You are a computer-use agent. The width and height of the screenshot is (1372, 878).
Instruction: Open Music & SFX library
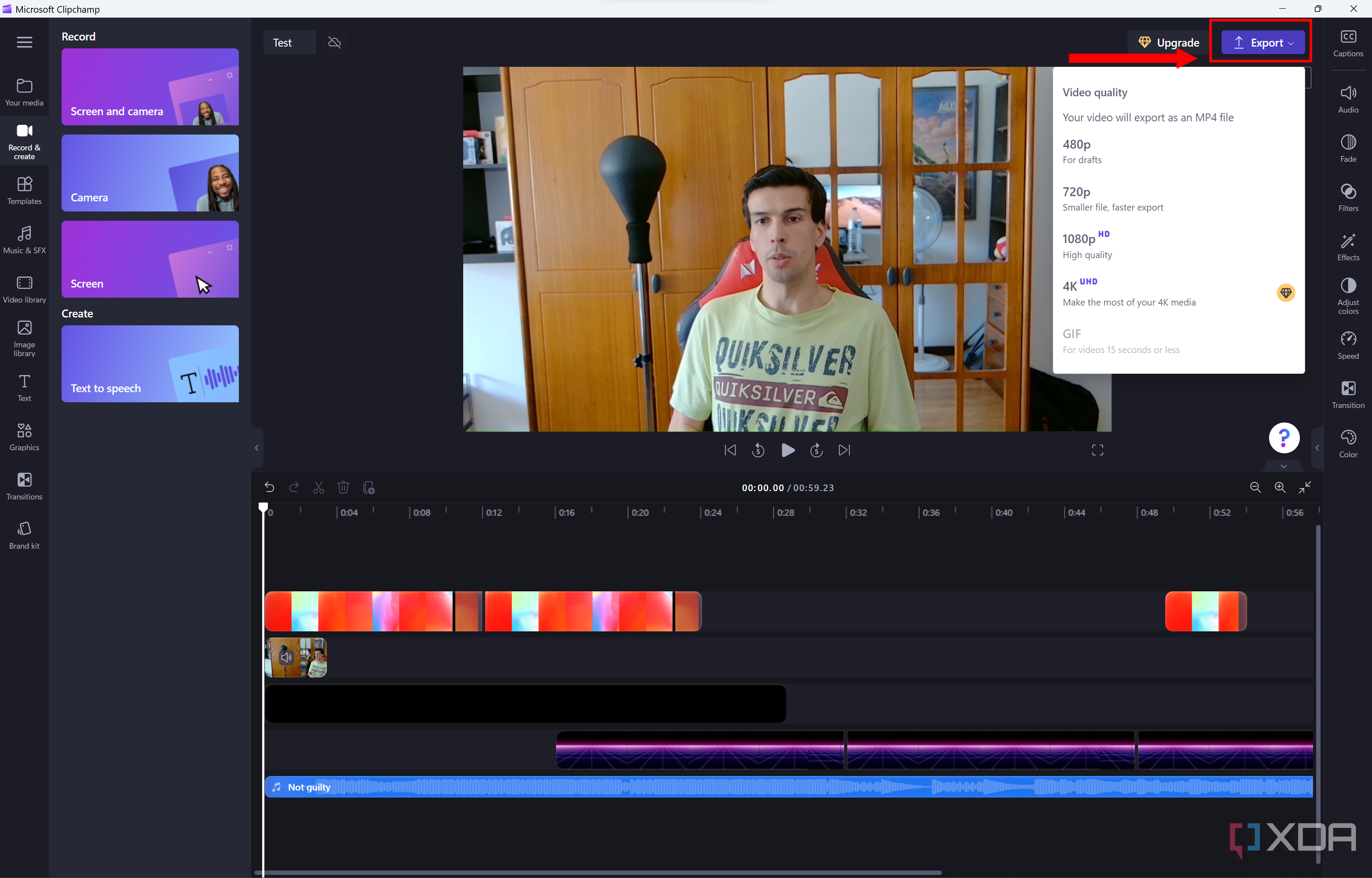click(25, 240)
